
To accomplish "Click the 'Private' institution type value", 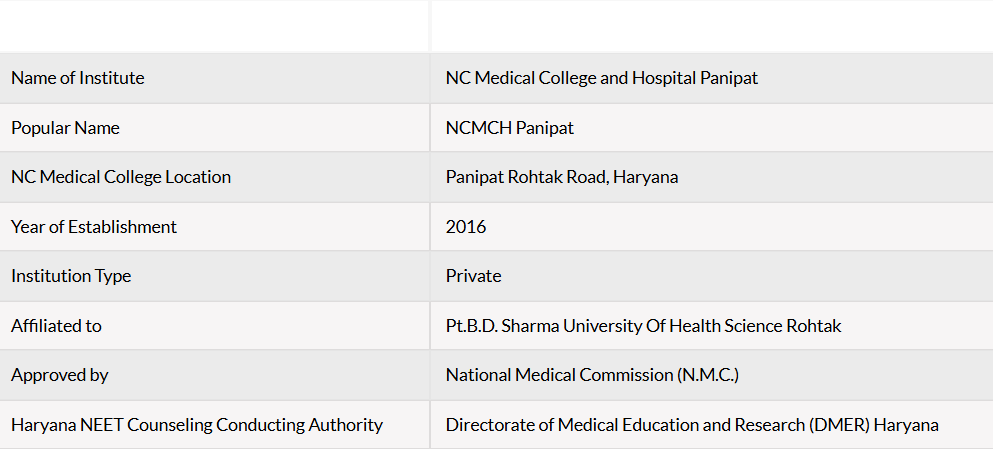I will click(474, 276).
